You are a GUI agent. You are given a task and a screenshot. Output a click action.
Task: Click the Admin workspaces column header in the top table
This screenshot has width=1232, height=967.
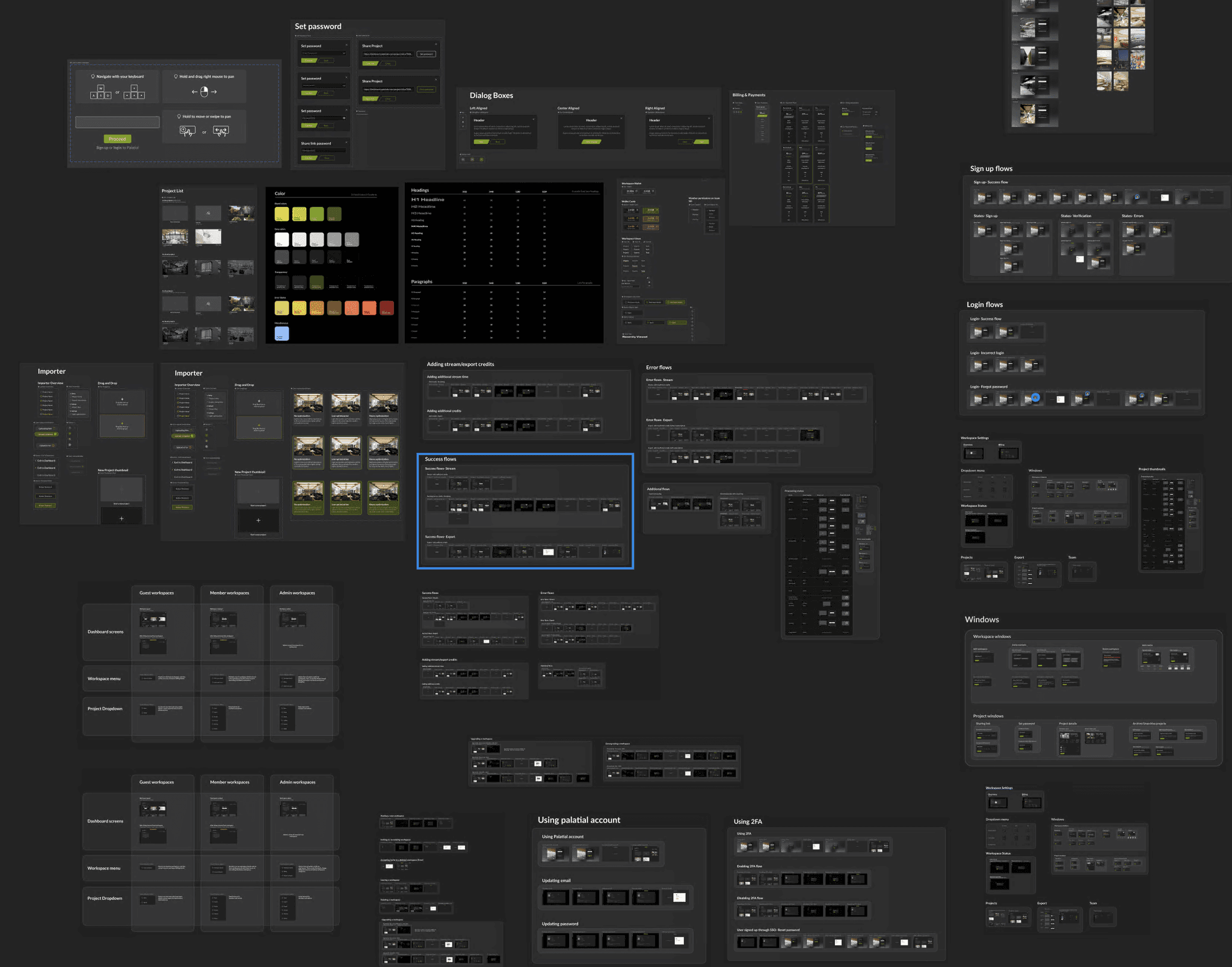pos(297,593)
